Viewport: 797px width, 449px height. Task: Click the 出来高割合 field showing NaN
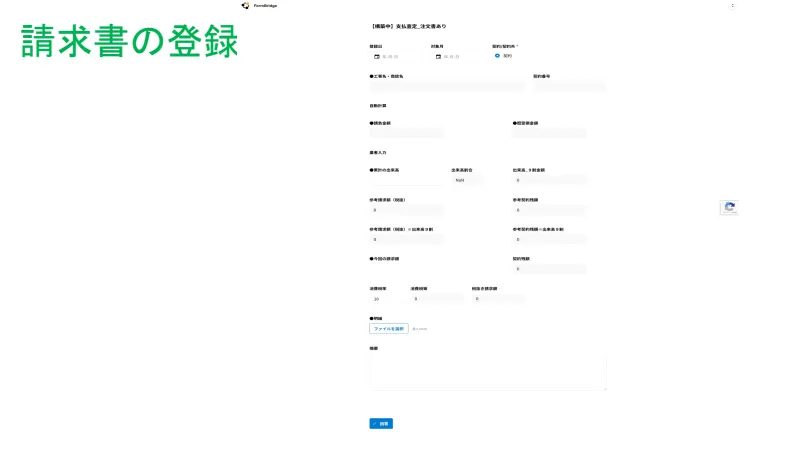click(467, 180)
